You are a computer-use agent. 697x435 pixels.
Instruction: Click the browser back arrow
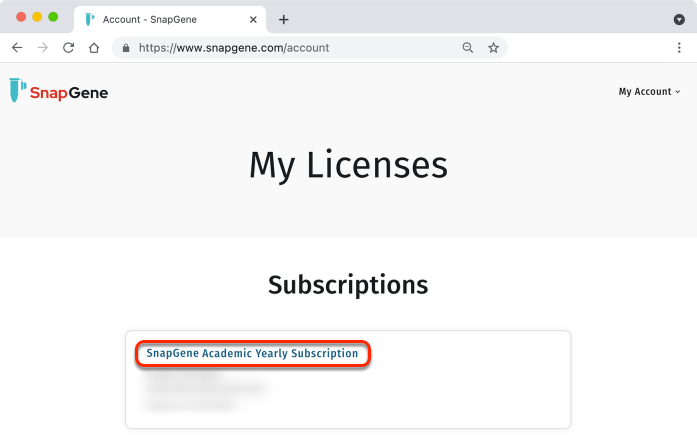point(17,48)
